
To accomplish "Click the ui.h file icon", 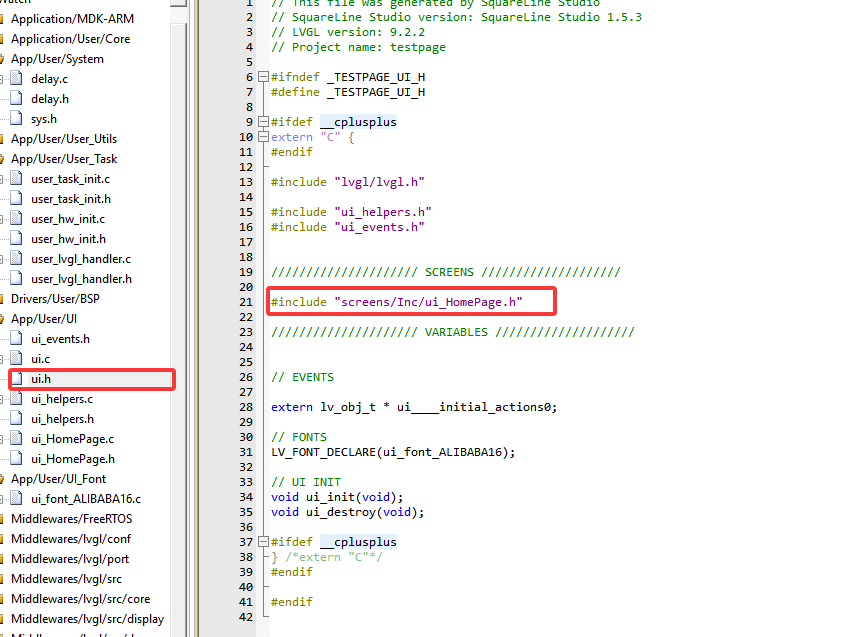I will click(x=16, y=379).
